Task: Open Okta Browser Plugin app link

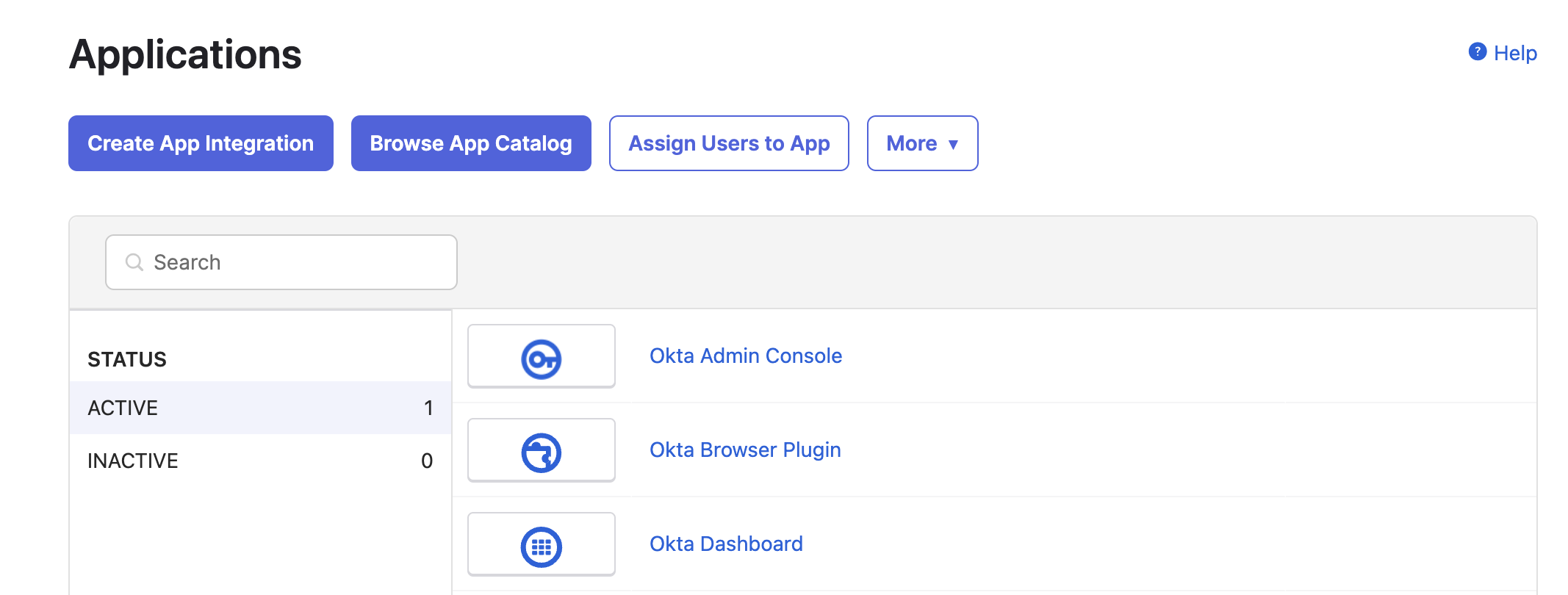Action: (x=745, y=450)
